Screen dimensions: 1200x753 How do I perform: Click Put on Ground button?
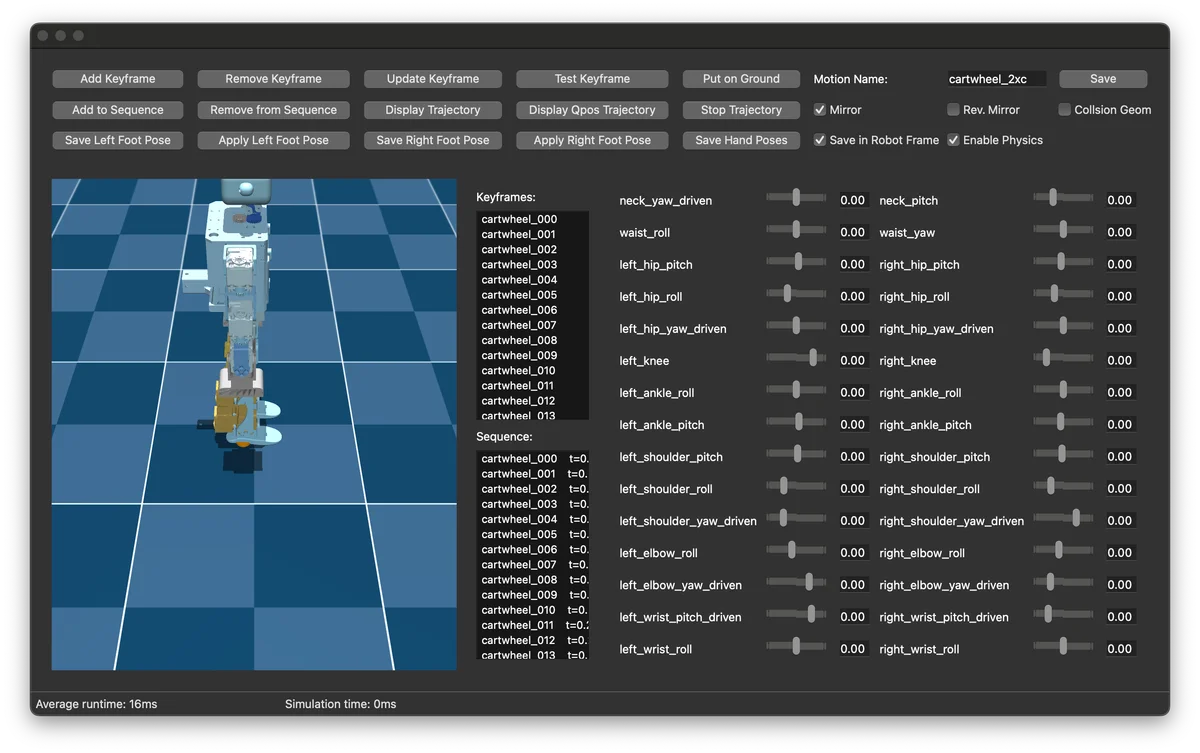[741, 79]
